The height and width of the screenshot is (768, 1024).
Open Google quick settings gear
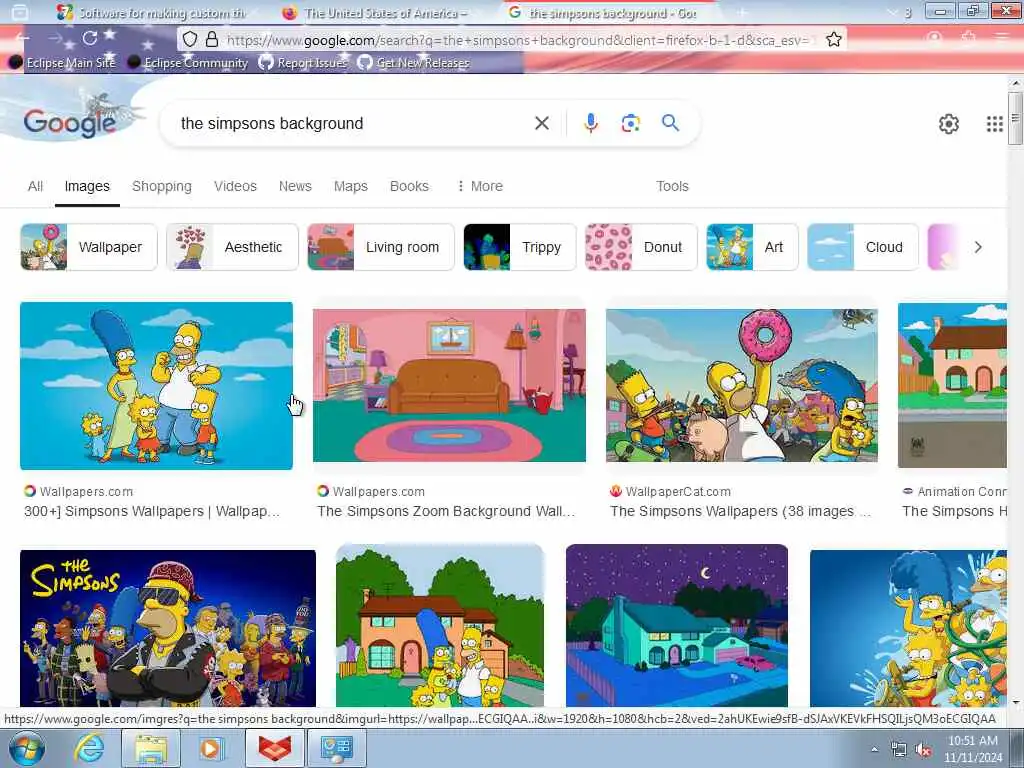click(948, 123)
